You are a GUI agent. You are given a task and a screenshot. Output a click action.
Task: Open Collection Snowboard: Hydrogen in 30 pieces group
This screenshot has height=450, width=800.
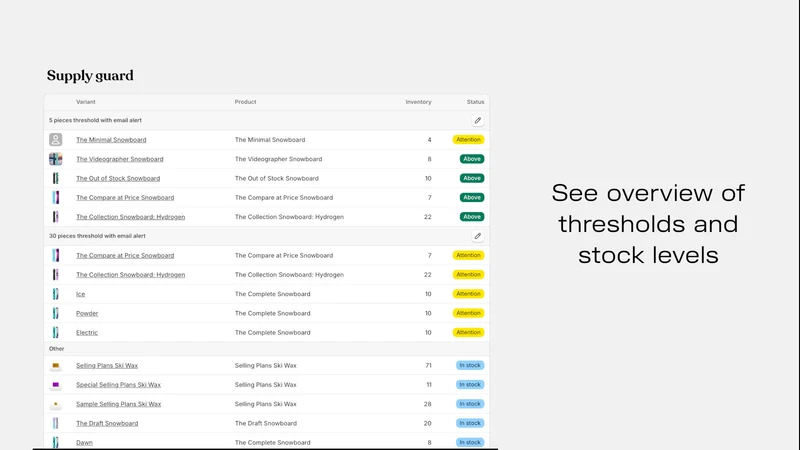point(131,275)
